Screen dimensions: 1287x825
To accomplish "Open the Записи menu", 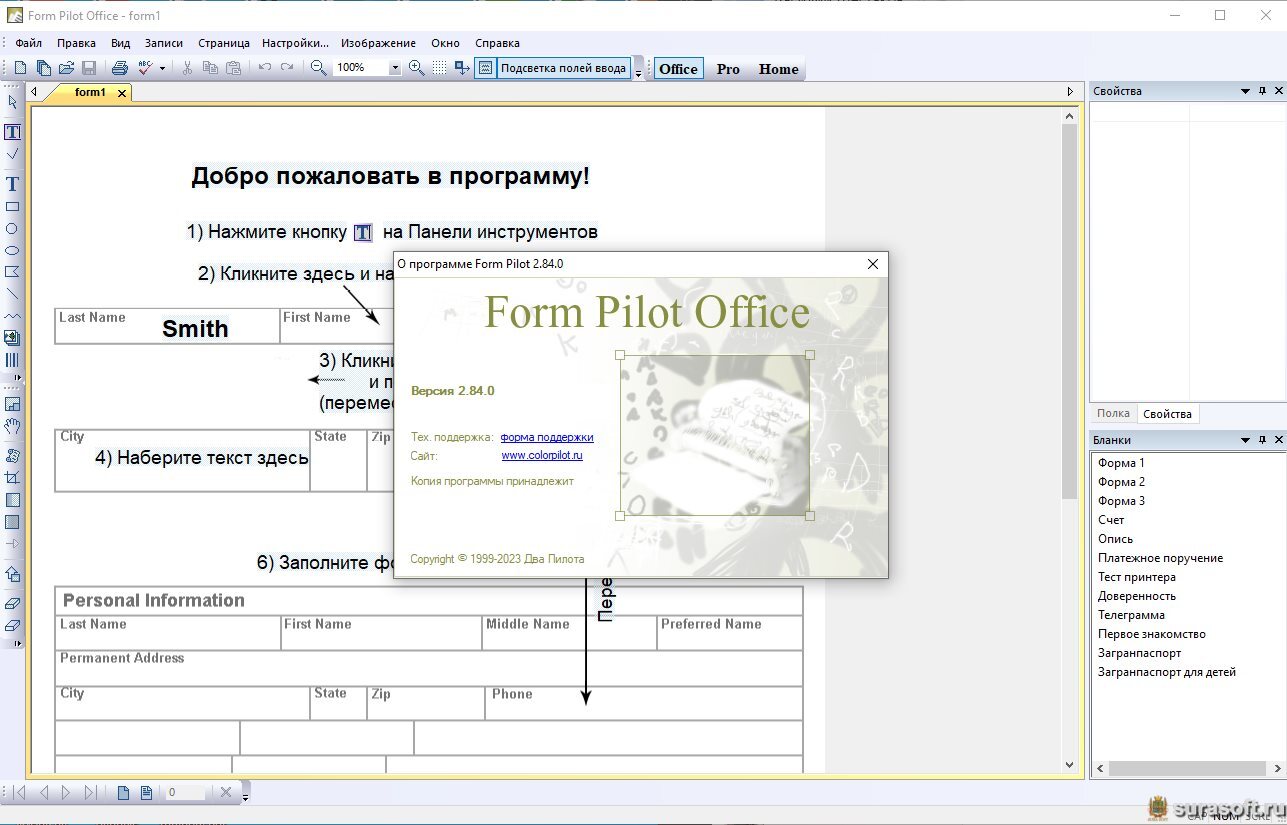I will pyautogui.click(x=164, y=43).
